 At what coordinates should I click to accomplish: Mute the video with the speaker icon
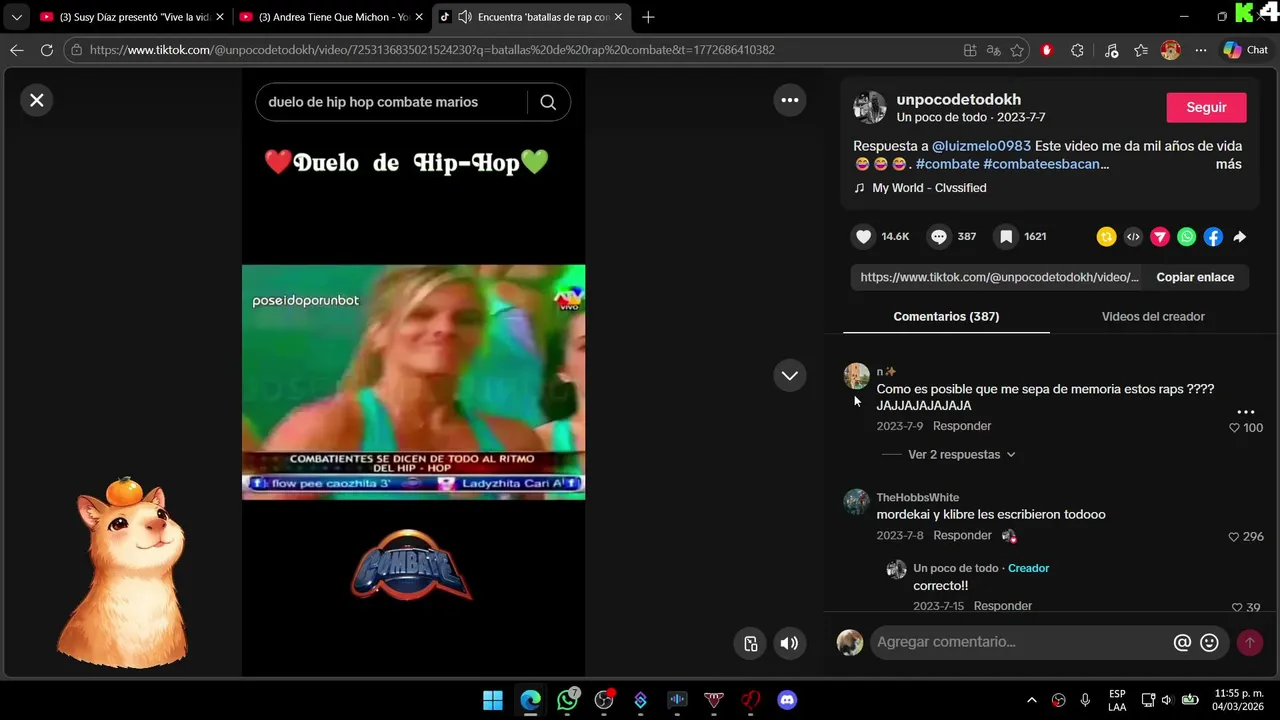(789, 643)
